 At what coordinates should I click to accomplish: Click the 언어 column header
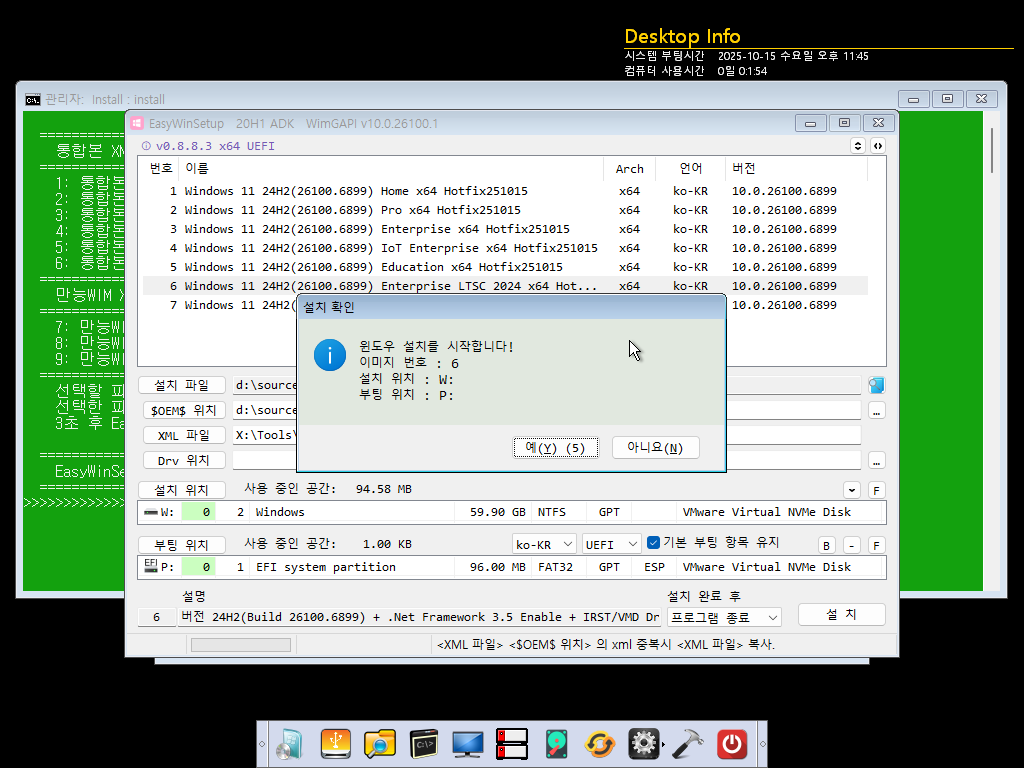(690, 168)
